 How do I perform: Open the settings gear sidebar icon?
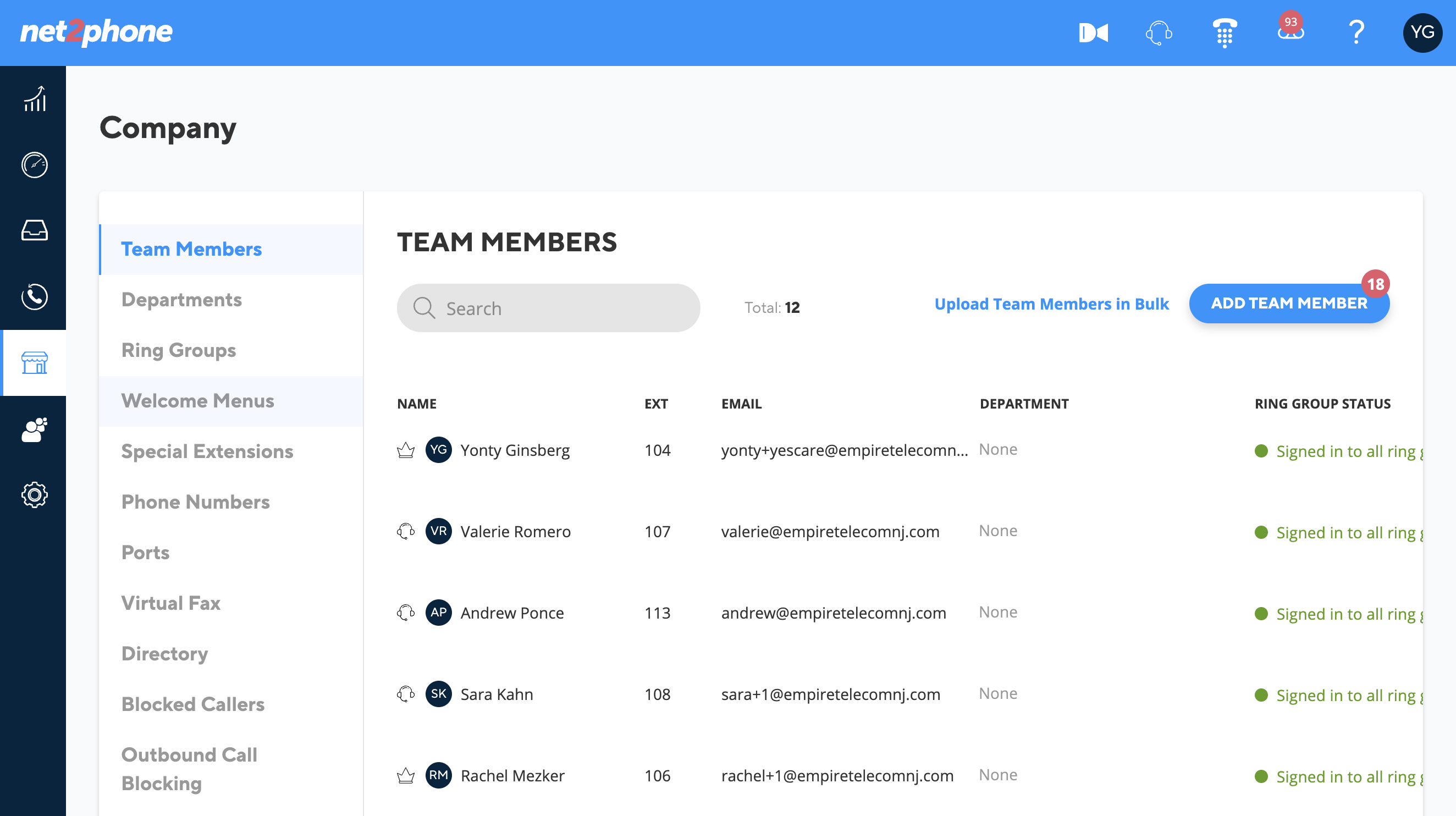(x=35, y=495)
